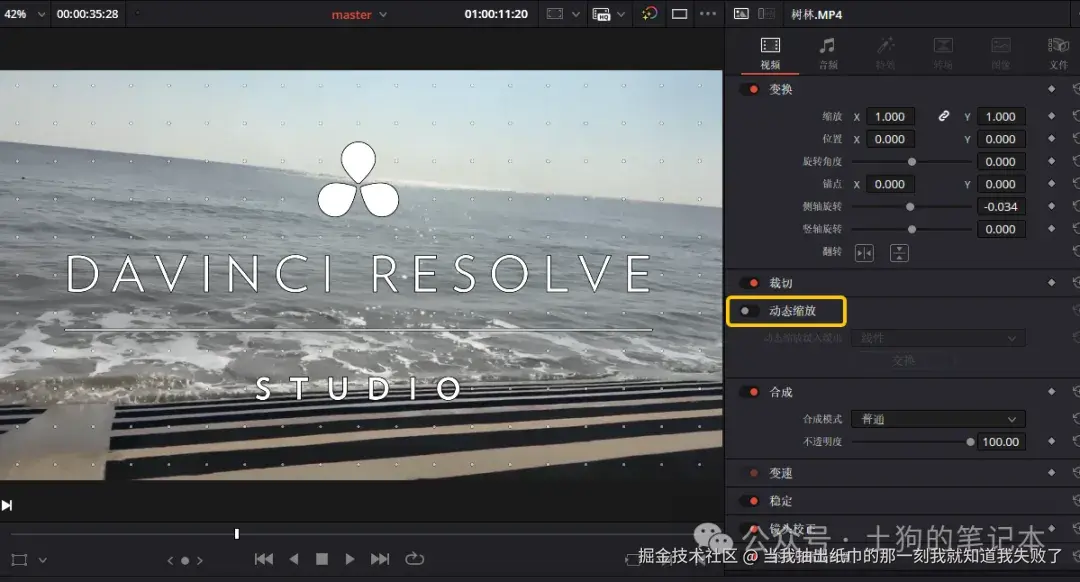This screenshot has width=1080, height=582.
Task: Click the 交换 (Swap) button
Action: pyautogui.click(x=904, y=361)
